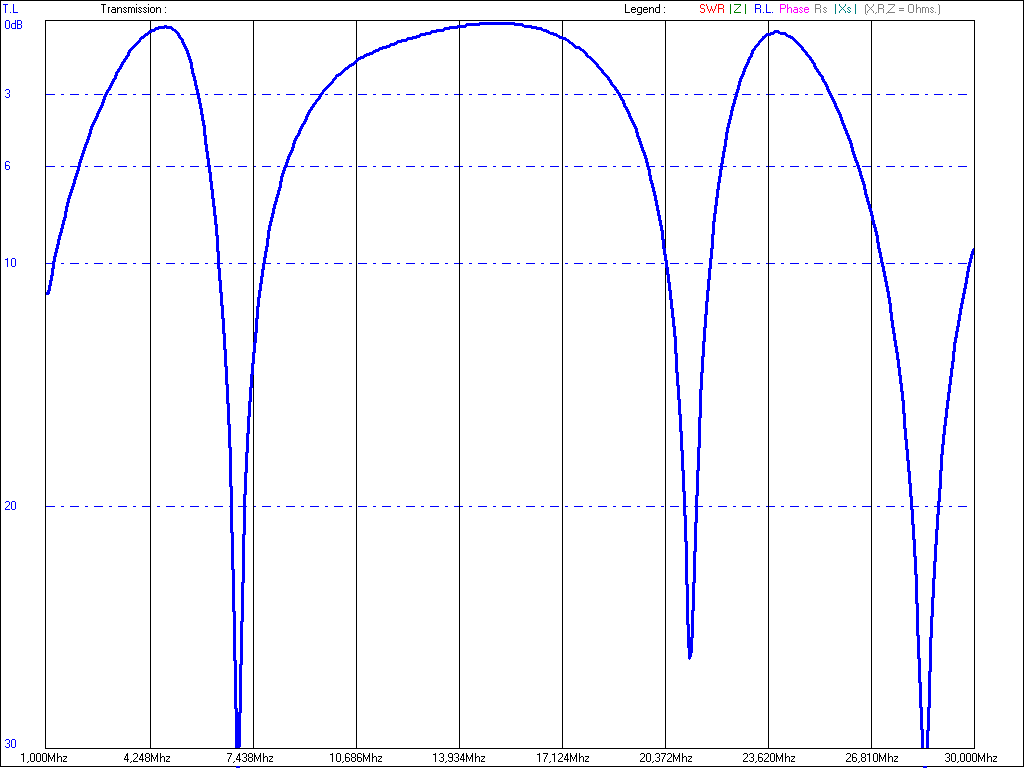Viewport: 1024px width, 768px height.
Task: Click the T.L axis label
Action: click(11, 9)
